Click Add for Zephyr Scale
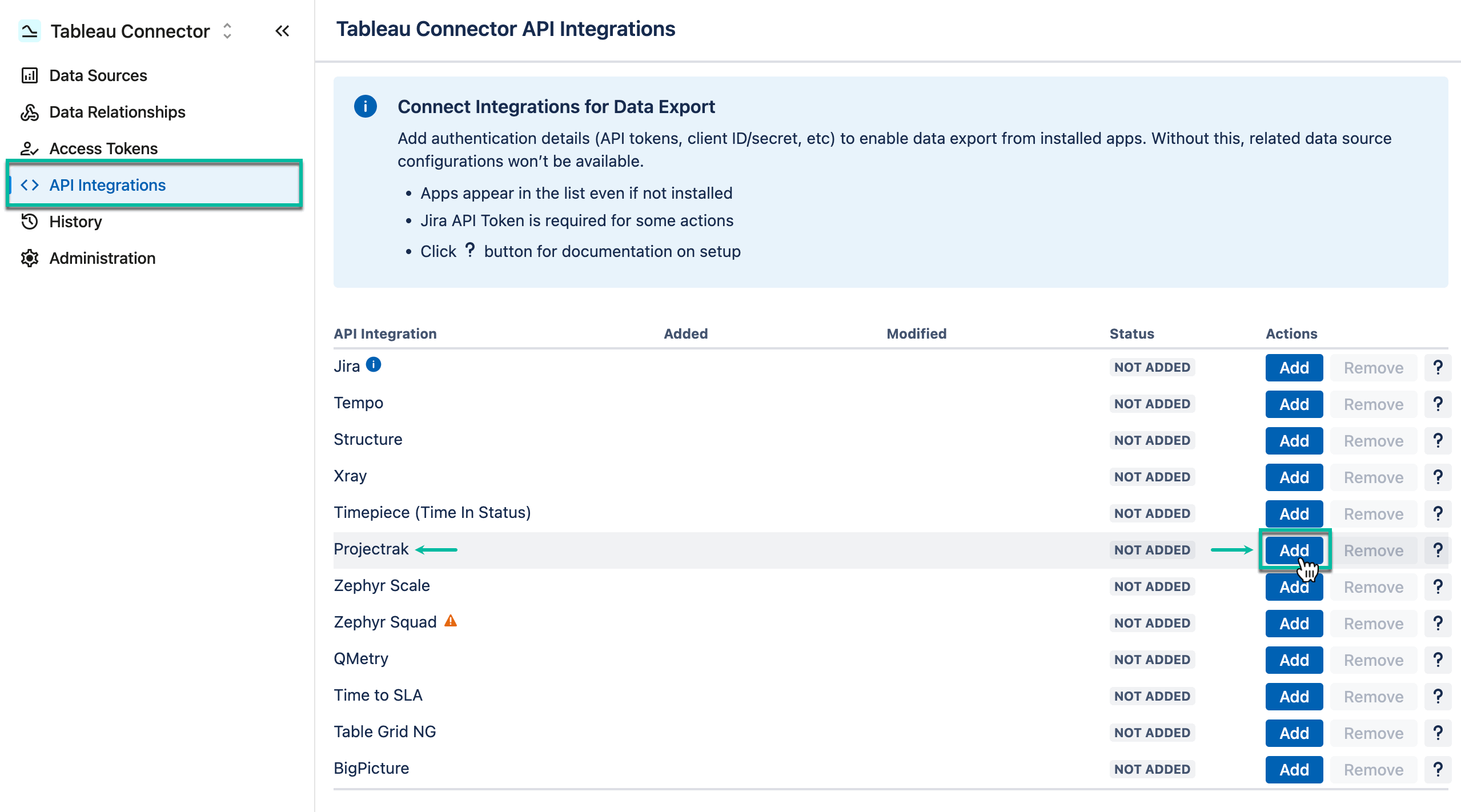 tap(1294, 586)
